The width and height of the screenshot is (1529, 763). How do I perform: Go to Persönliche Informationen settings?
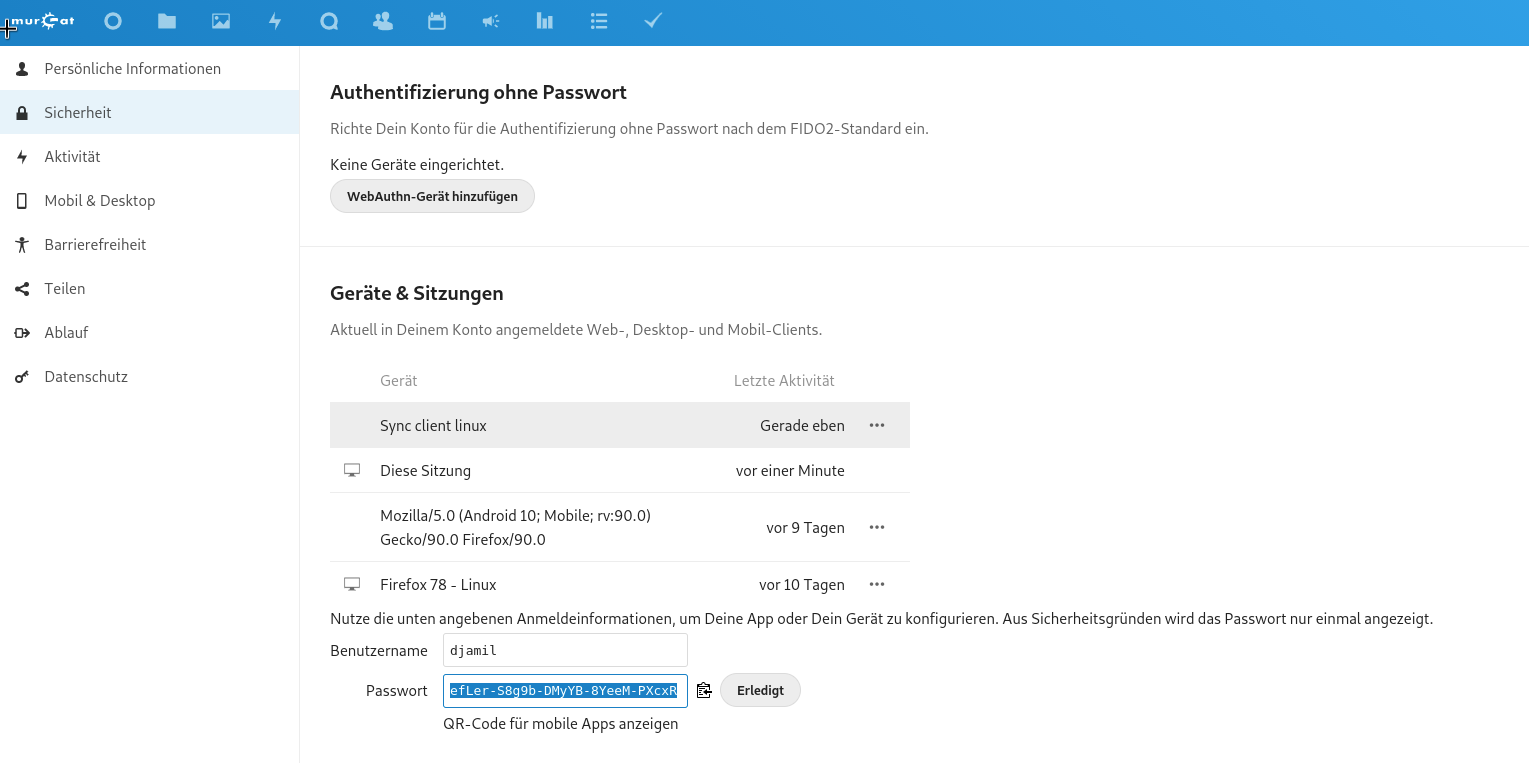[132, 69]
